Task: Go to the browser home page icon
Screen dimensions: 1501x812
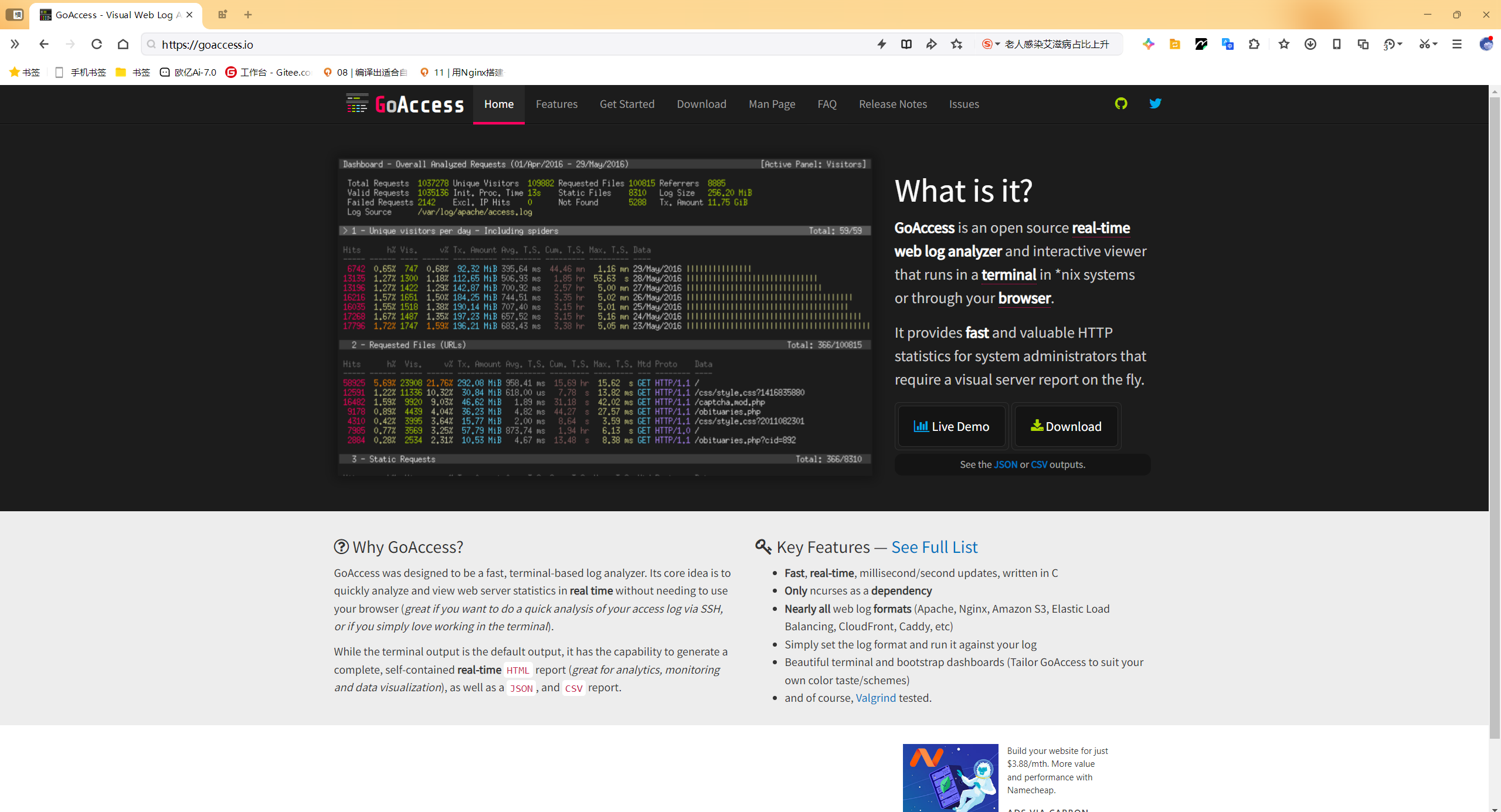Action: tap(123, 44)
